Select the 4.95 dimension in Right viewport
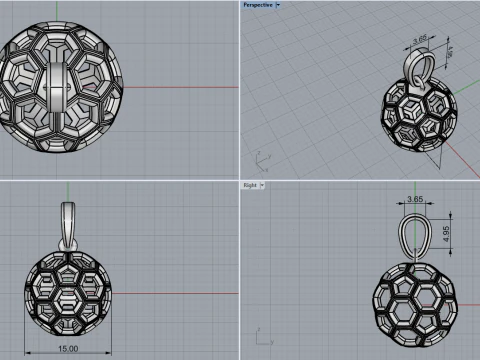Screen dimensions: 480x360 point(447,234)
